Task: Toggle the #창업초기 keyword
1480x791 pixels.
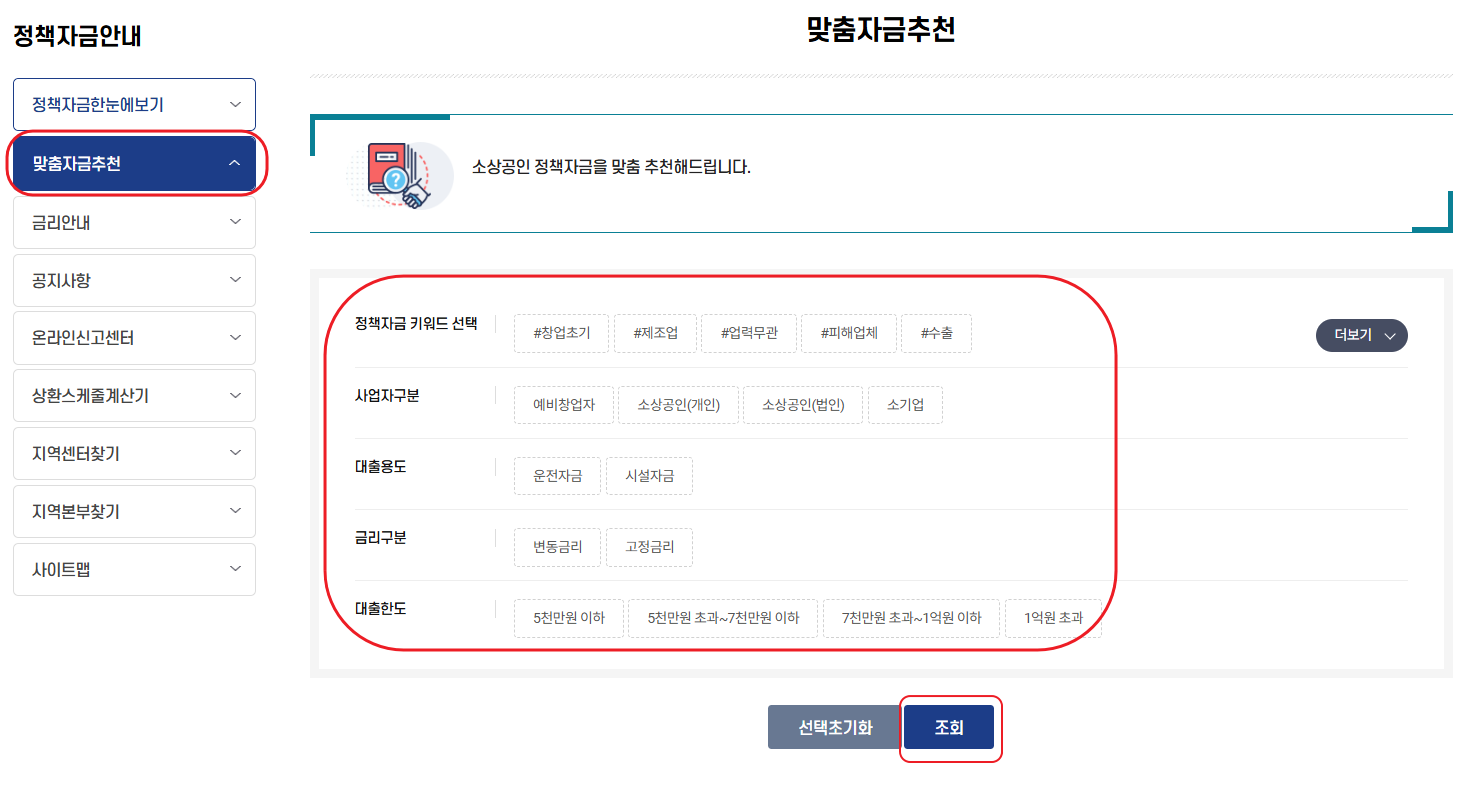Action: [562, 333]
